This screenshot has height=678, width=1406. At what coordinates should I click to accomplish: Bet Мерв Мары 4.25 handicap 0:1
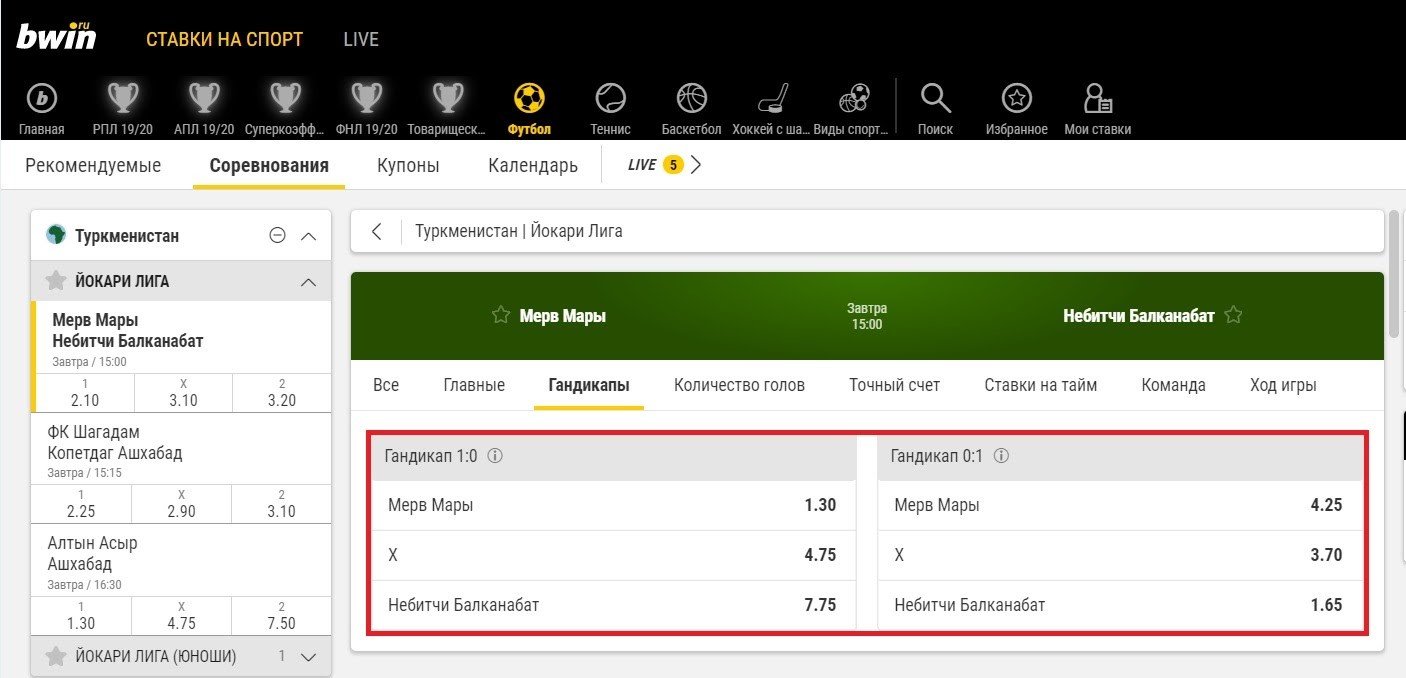click(1120, 505)
